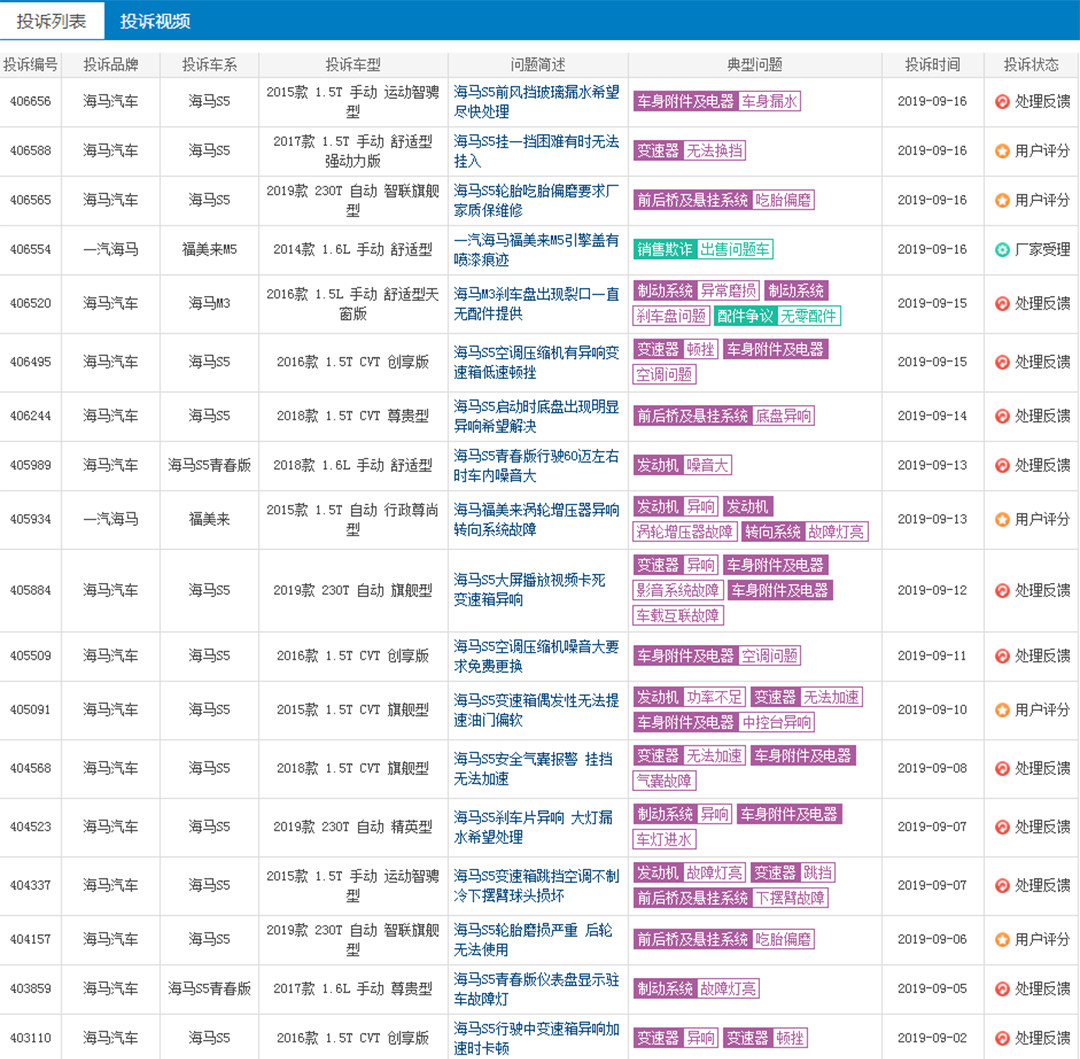Click 处理反馈 icon for complaint 403110
This screenshot has height=1059, width=1080.
[1002, 1038]
